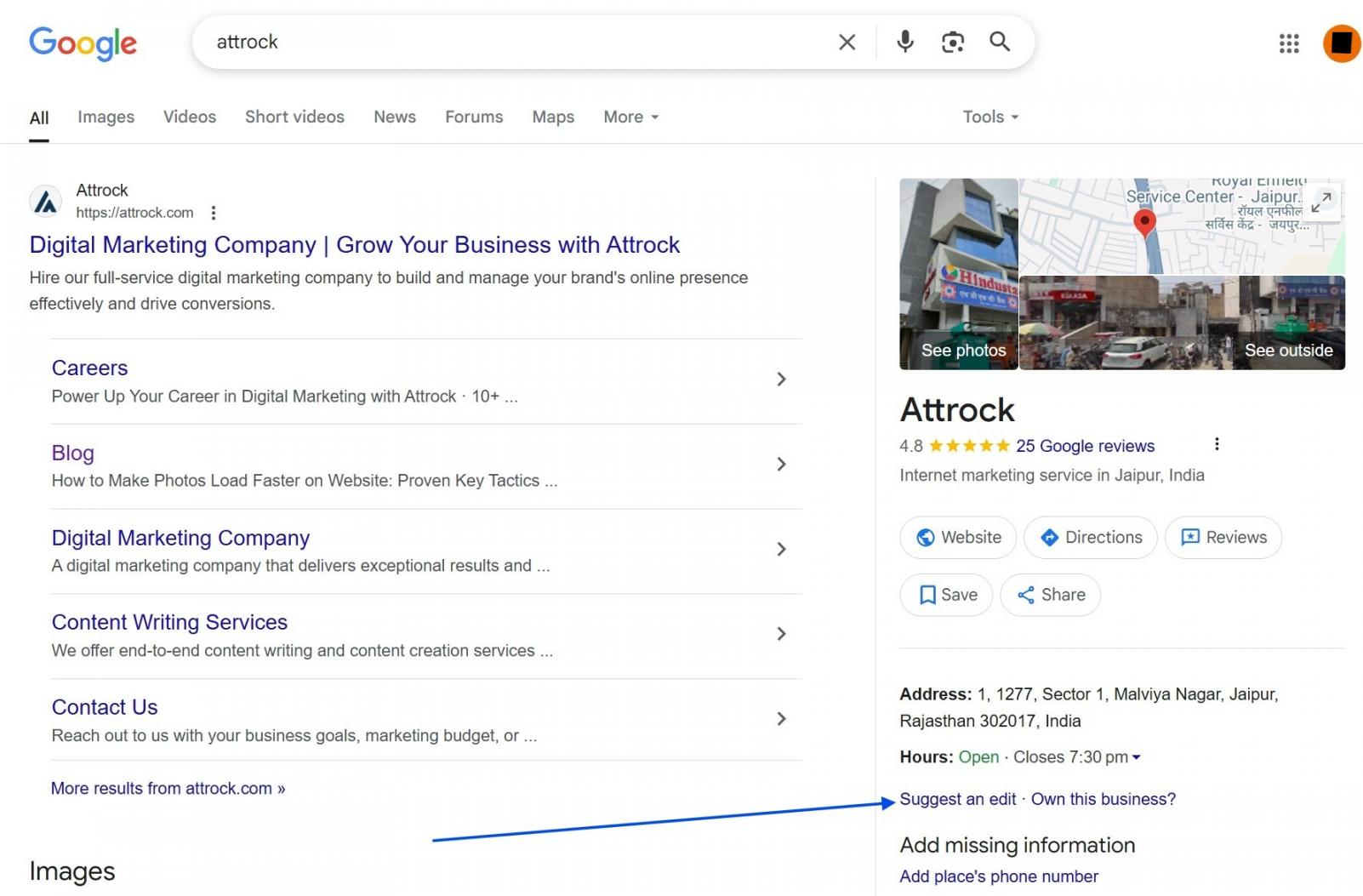
Task: Start voice search with the microphone icon
Action: point(905,42)
